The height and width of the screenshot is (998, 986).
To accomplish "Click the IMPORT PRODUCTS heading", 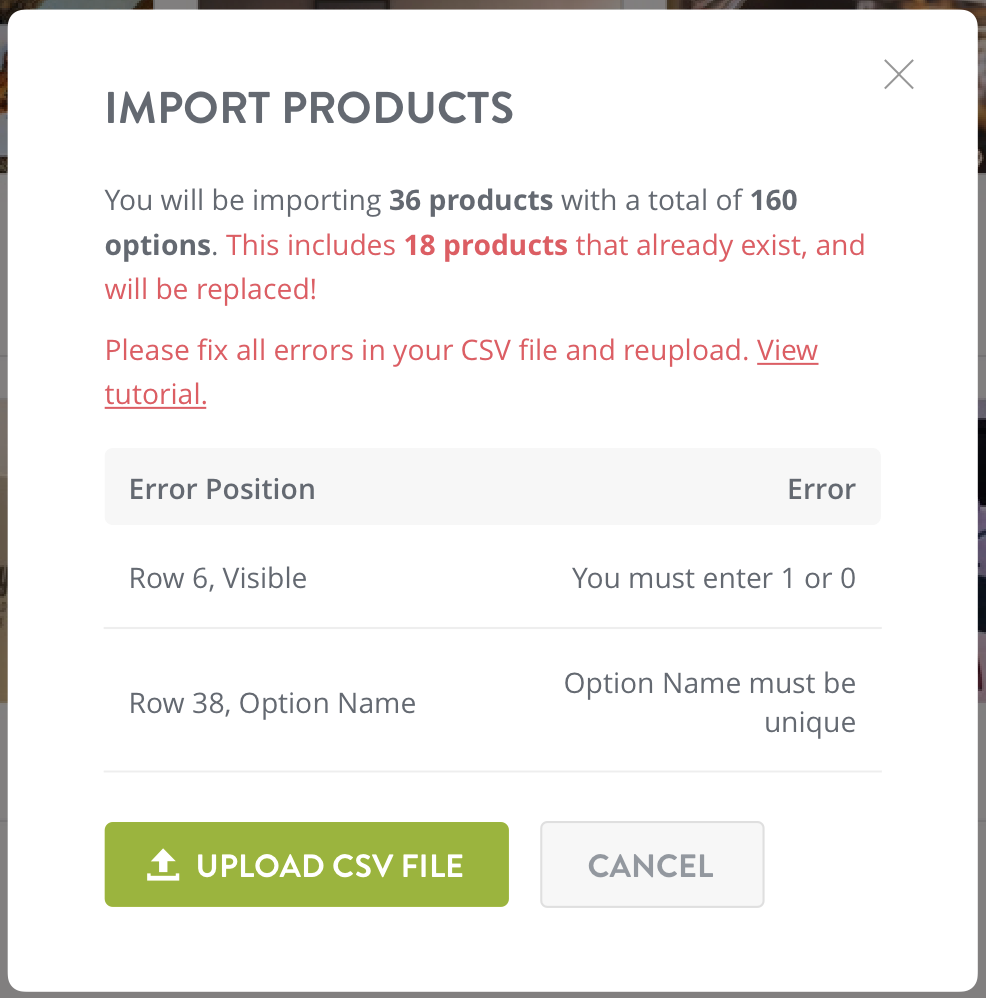I will tap(308, 108).
